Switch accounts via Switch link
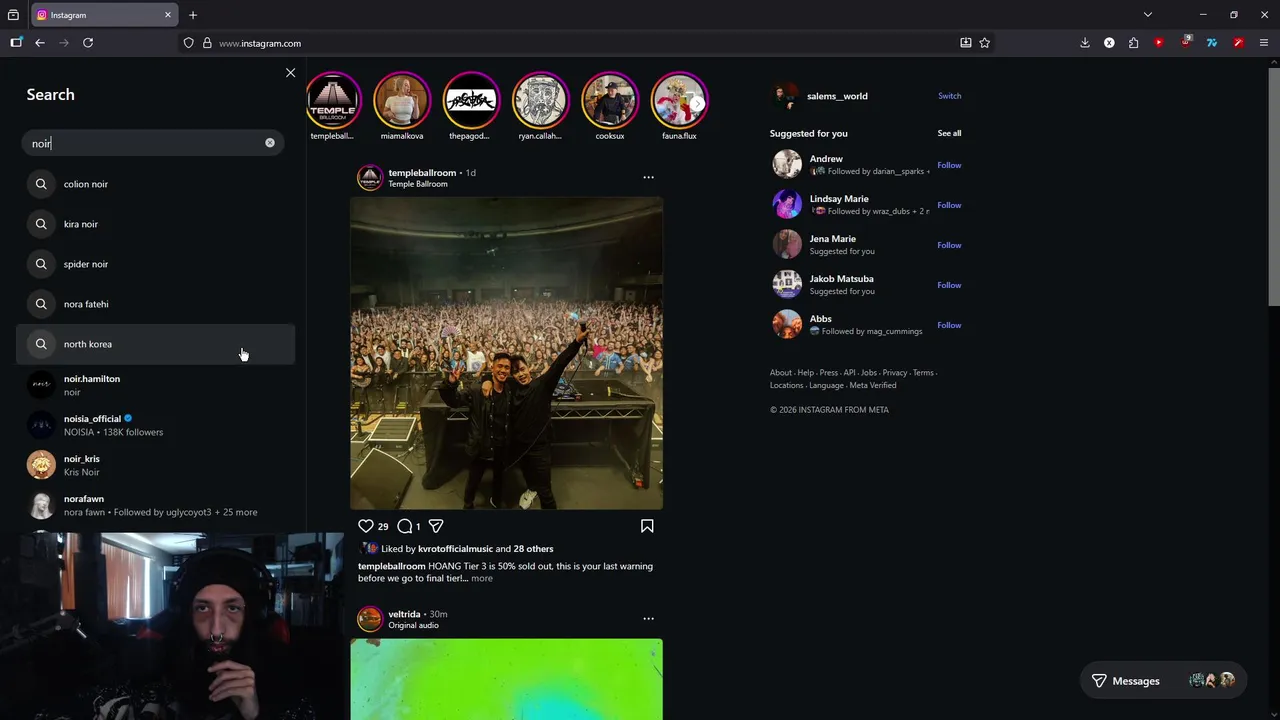Screen dimensions: 1280x720 [949, 96]
